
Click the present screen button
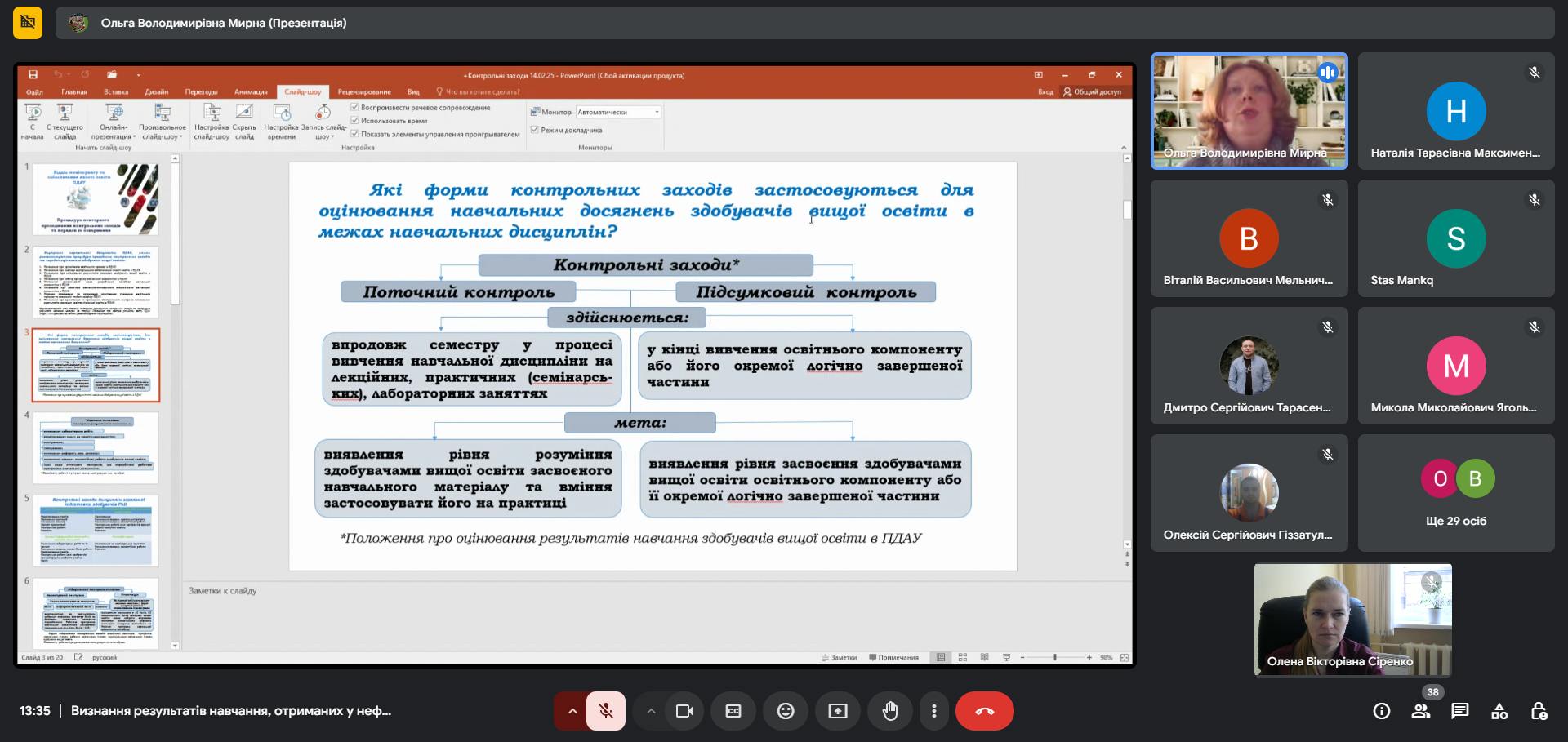[838, 711]
